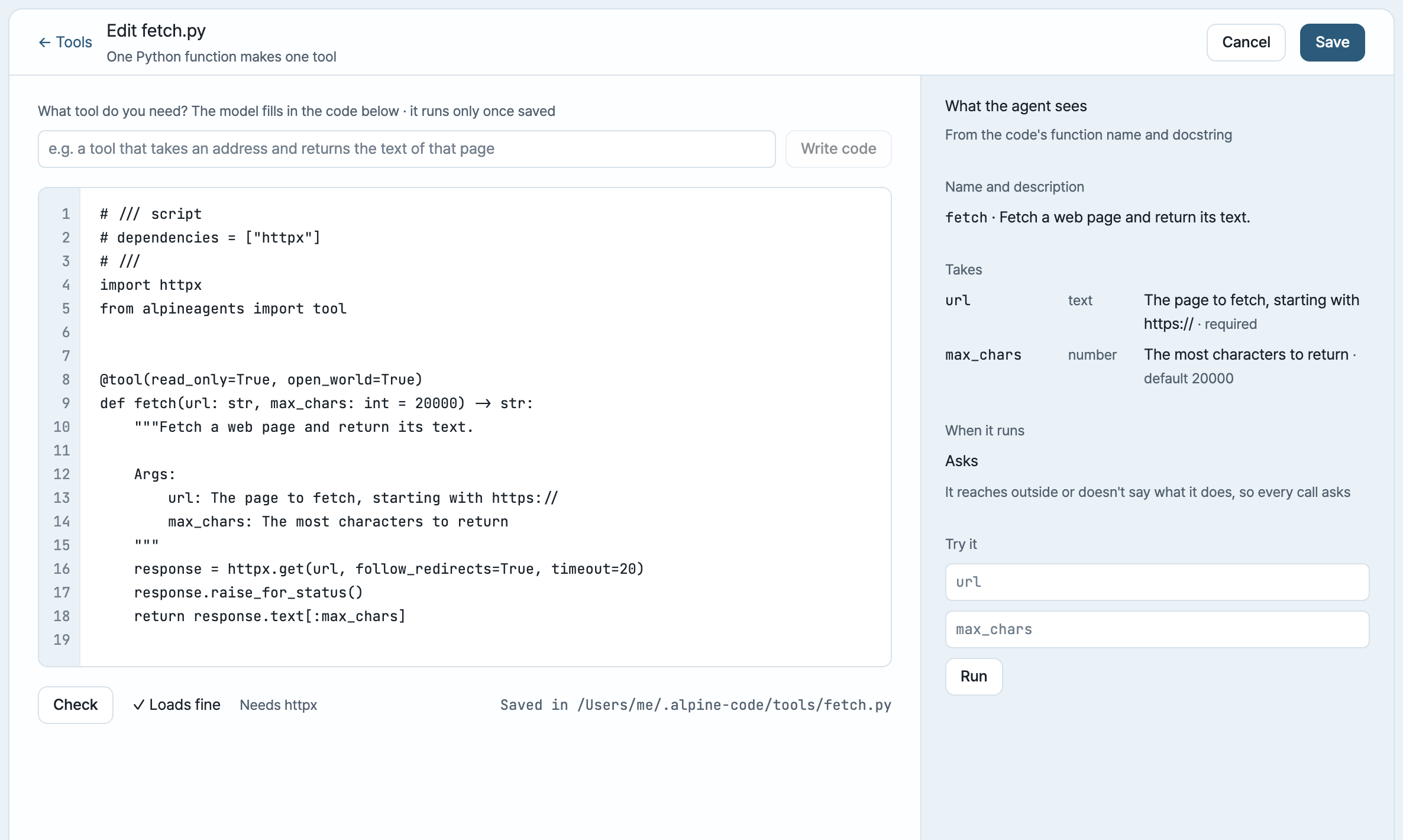Go back to Tools list

(66, 42)
